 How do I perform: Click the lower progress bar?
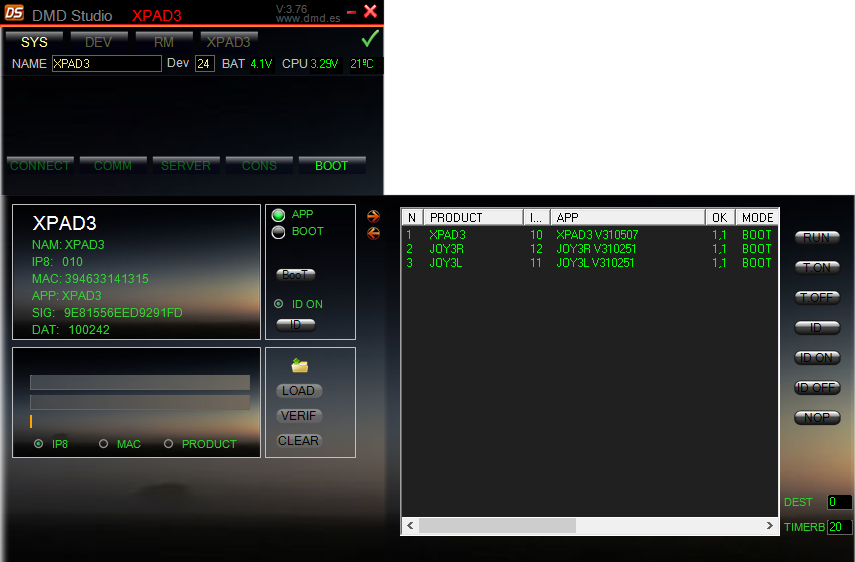coord(140,402)
